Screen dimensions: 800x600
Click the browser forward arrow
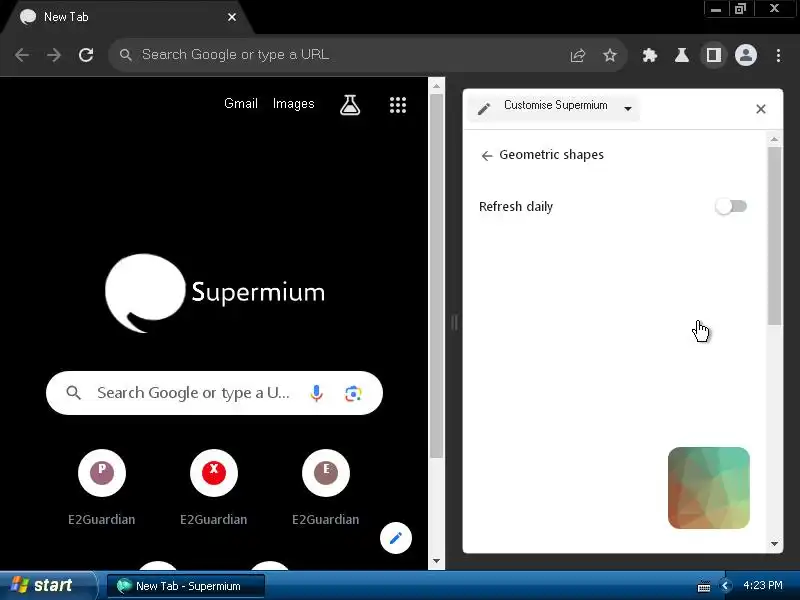54,55
